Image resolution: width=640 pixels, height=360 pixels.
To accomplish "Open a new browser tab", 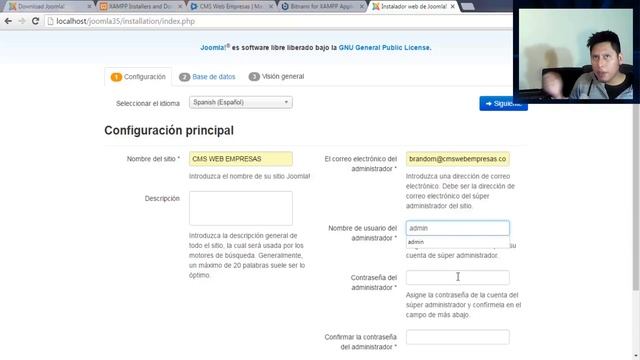I will (468, 7).
